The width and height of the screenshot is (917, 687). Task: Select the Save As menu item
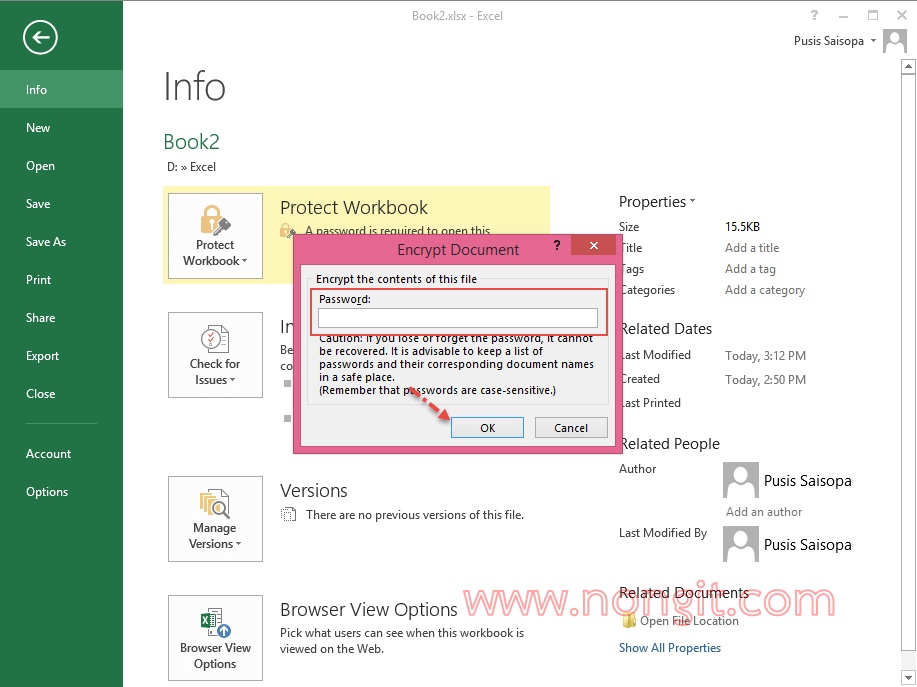click(x=46, y=242)
